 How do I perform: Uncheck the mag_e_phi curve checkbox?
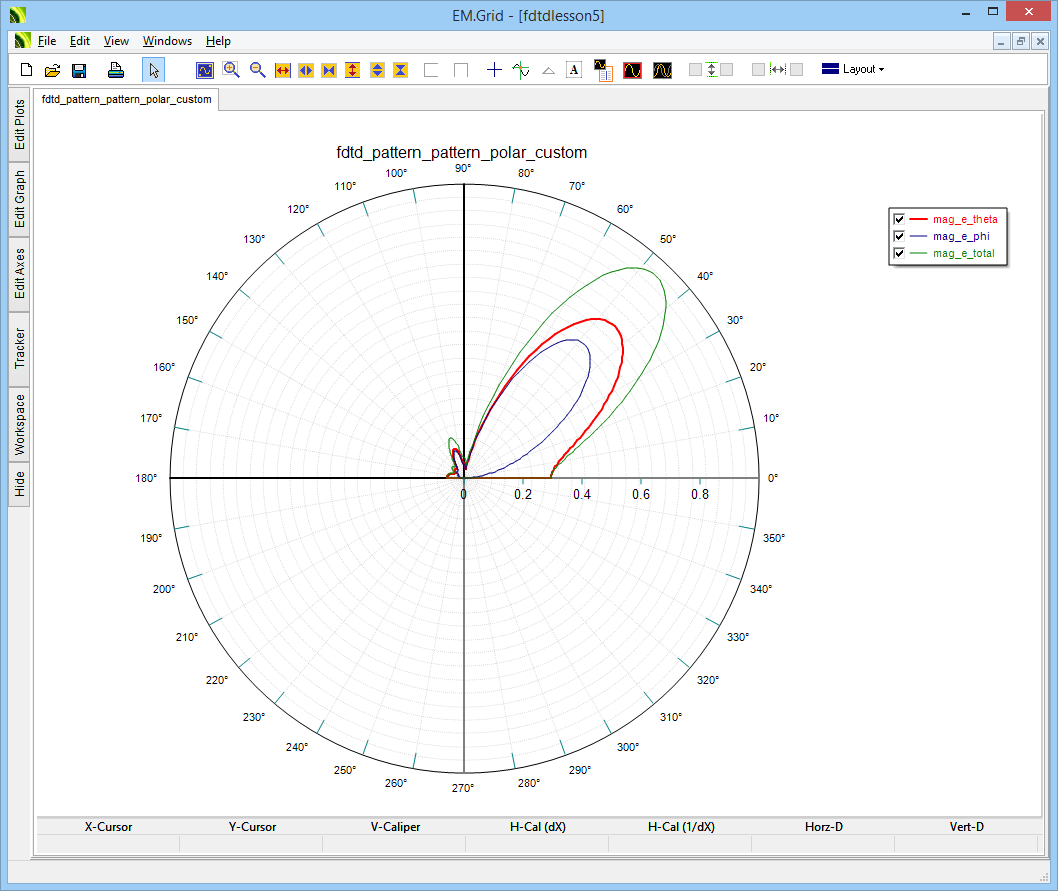pyautogui.click(x=899, y=236)
